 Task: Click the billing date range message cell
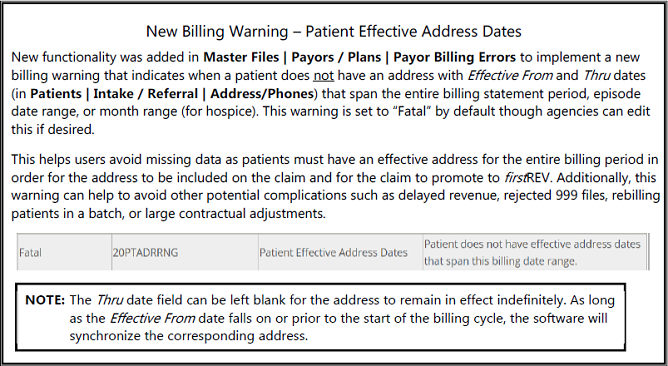click(535, 252)
